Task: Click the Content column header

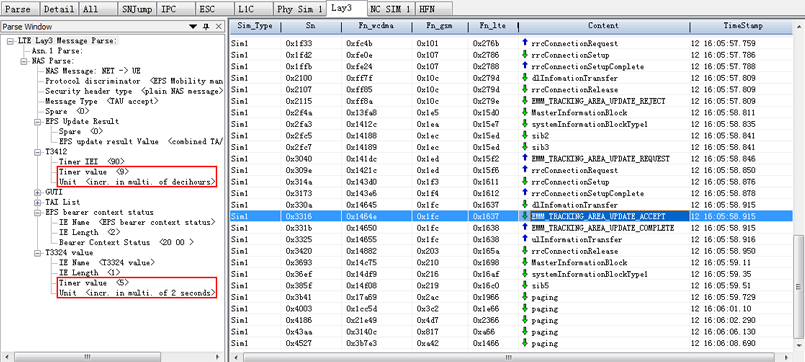Action: point(603,26)
